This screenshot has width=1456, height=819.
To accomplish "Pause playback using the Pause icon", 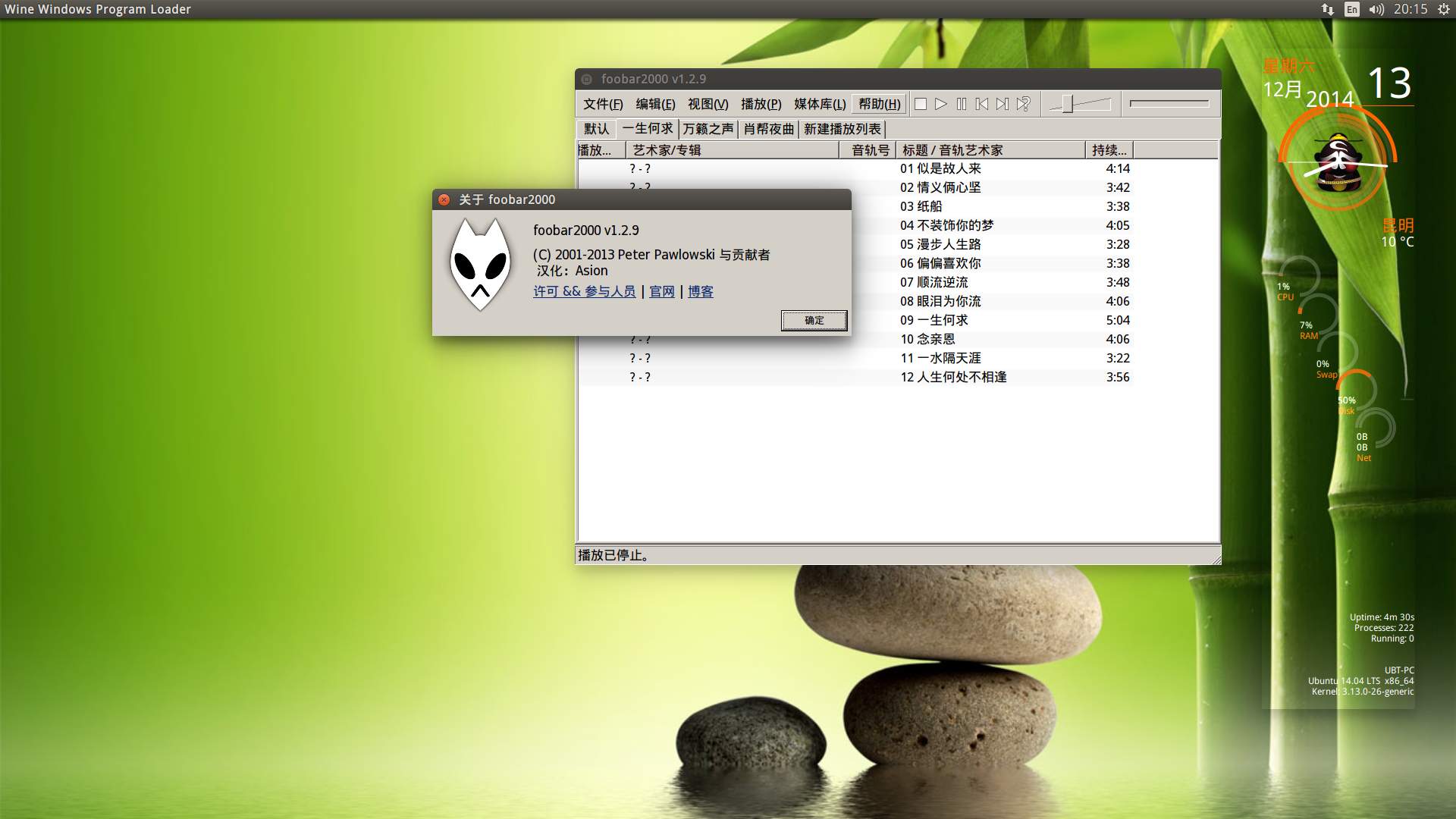I will tap(962, 104).
